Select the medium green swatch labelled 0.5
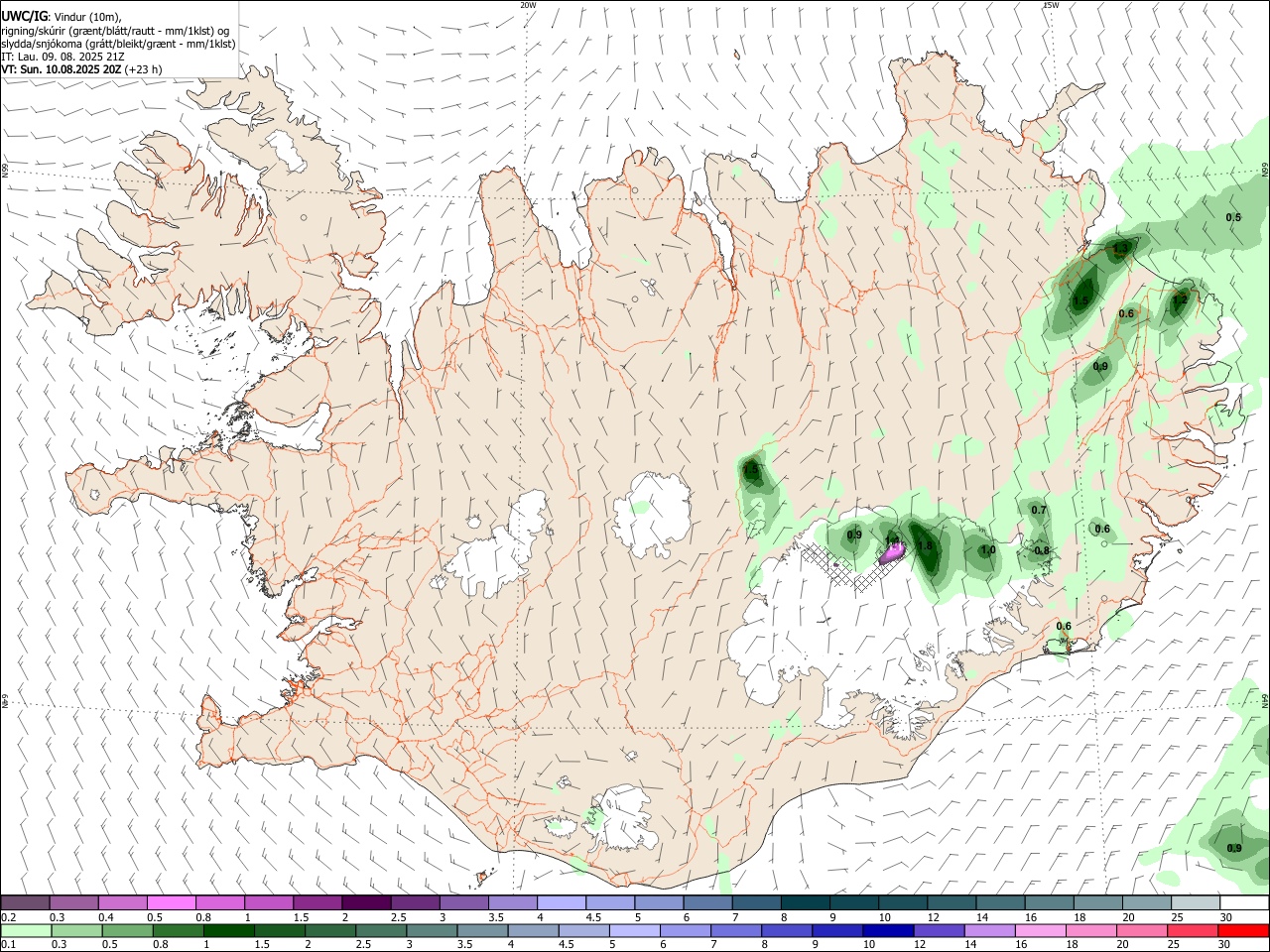This screenshot has width=1270, height=952. (x=127, y=930)
